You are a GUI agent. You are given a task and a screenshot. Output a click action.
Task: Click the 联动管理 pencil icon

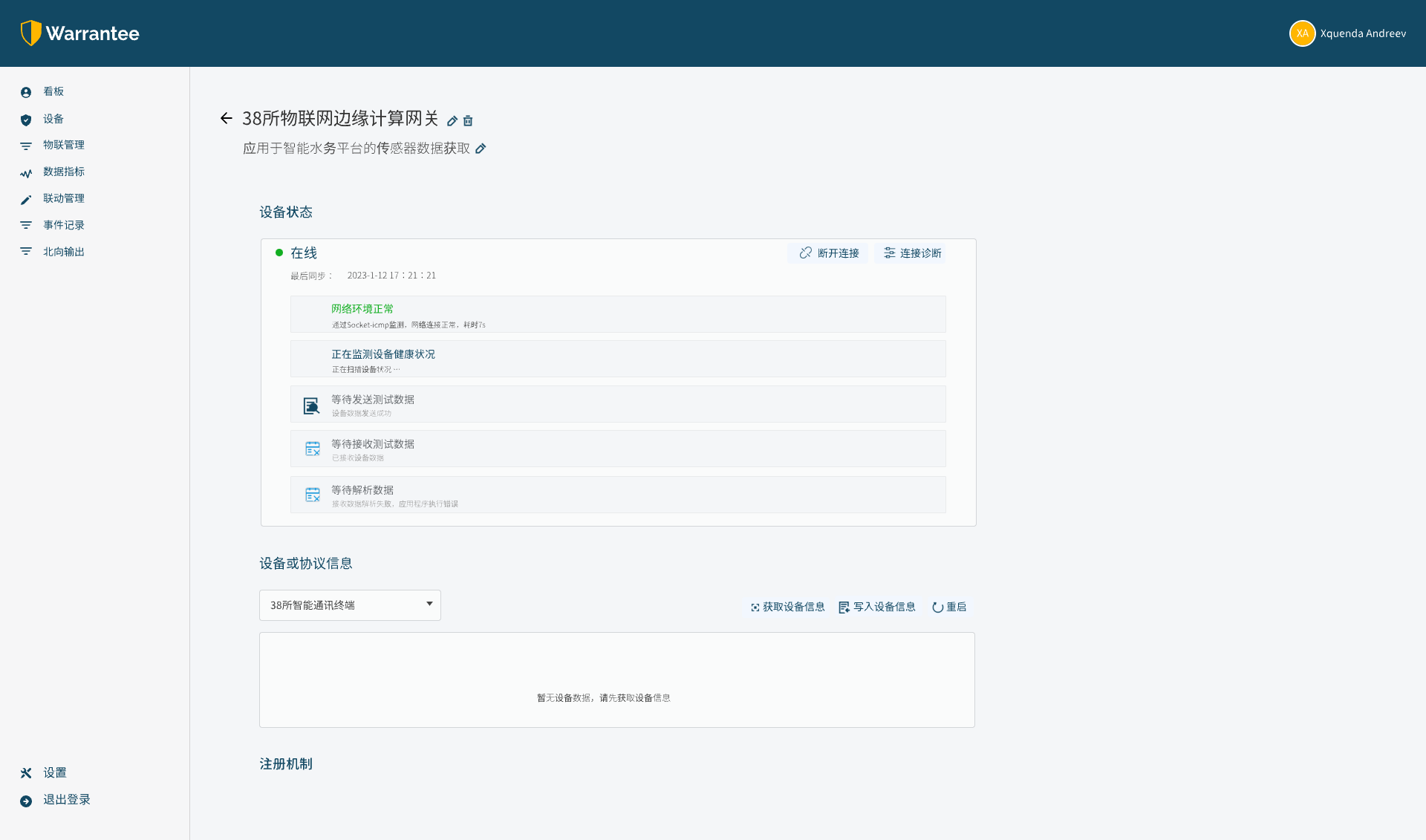click(26, 200)
